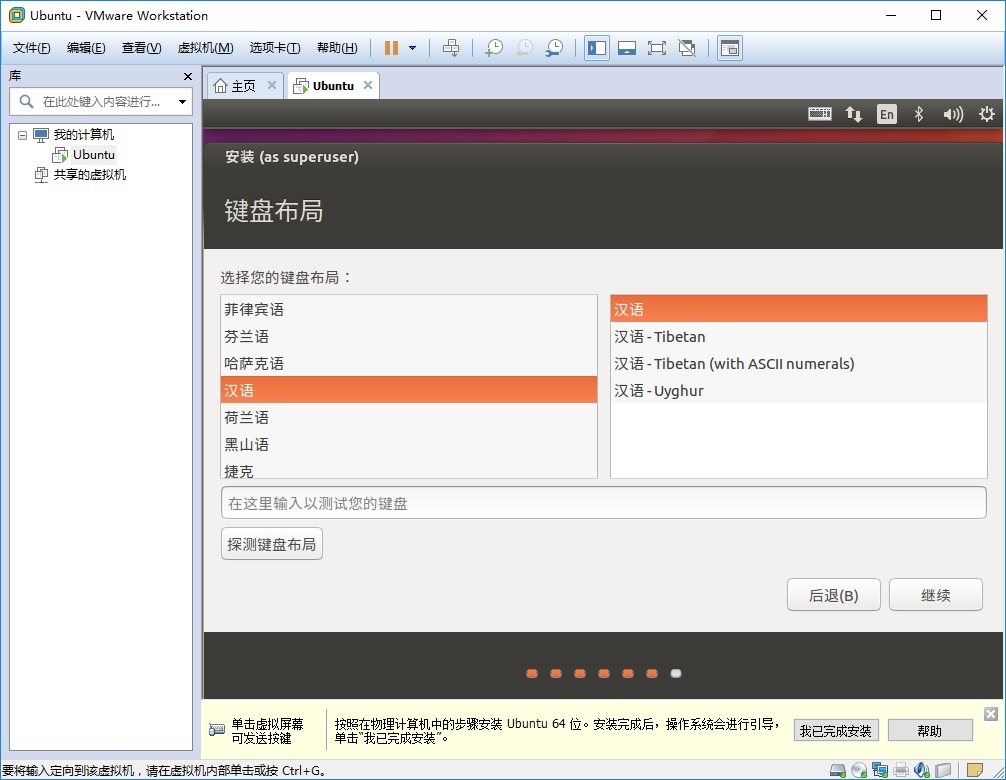Toggle the library sidebar view button

click(597, 48)
